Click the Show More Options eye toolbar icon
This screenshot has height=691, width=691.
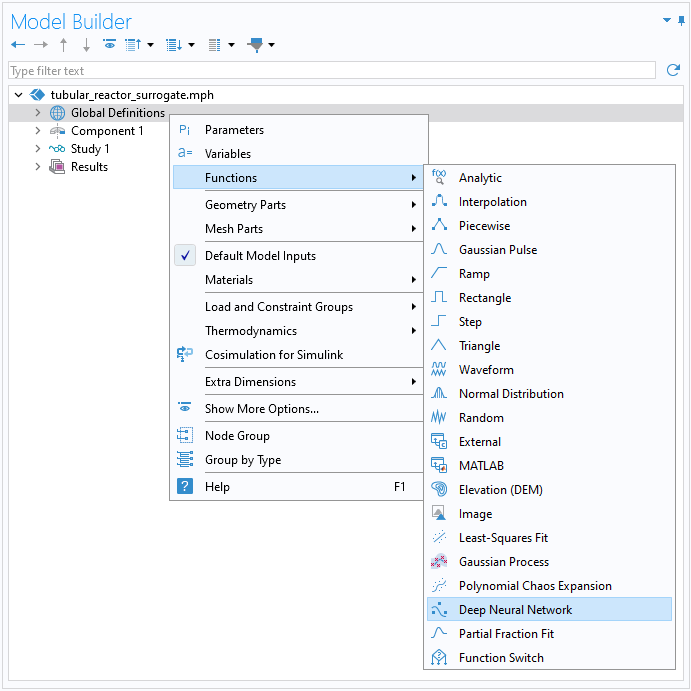point(109,44)
